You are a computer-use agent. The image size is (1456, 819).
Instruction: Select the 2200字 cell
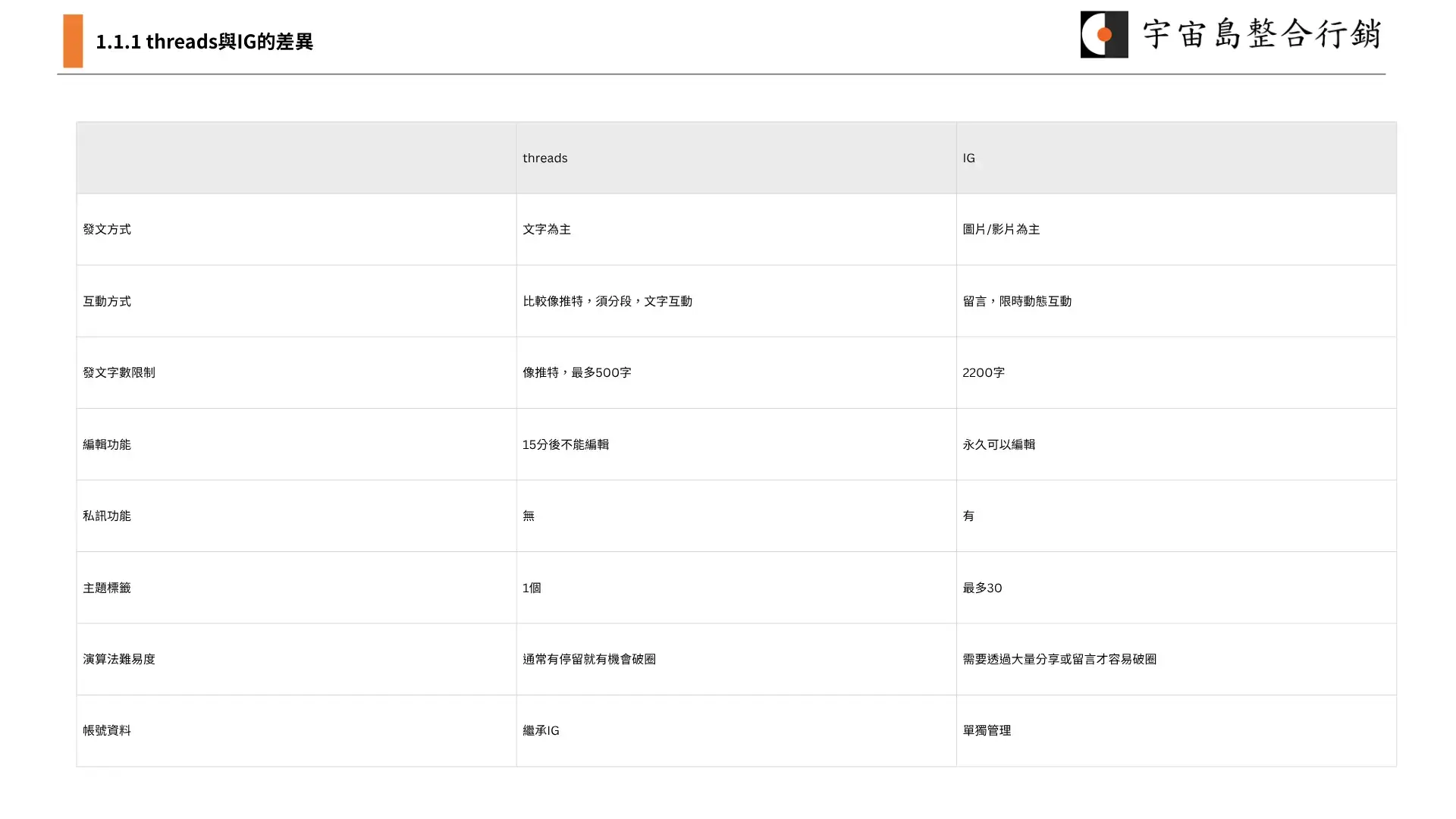tap(984, 372)
